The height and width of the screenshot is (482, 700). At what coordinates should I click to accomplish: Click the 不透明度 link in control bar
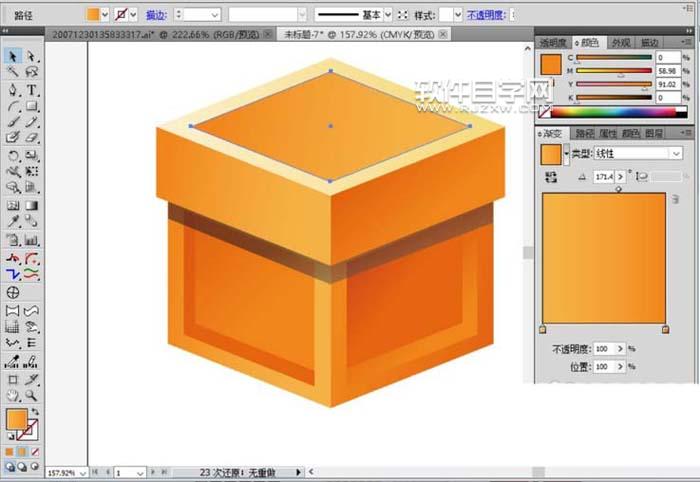tap(486, 15)
